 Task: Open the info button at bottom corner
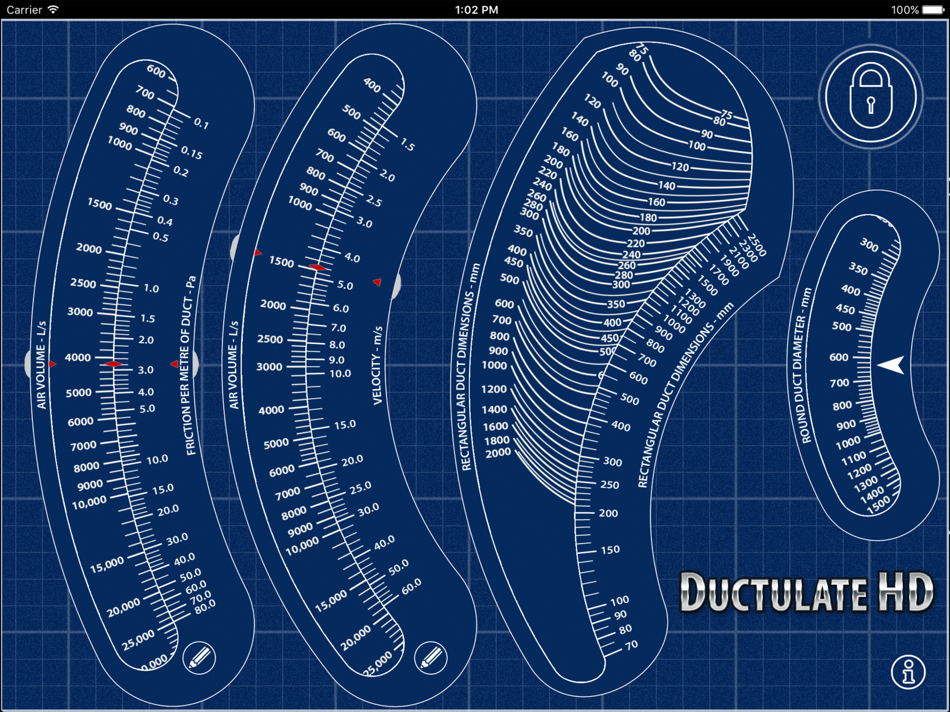[908, 671]
